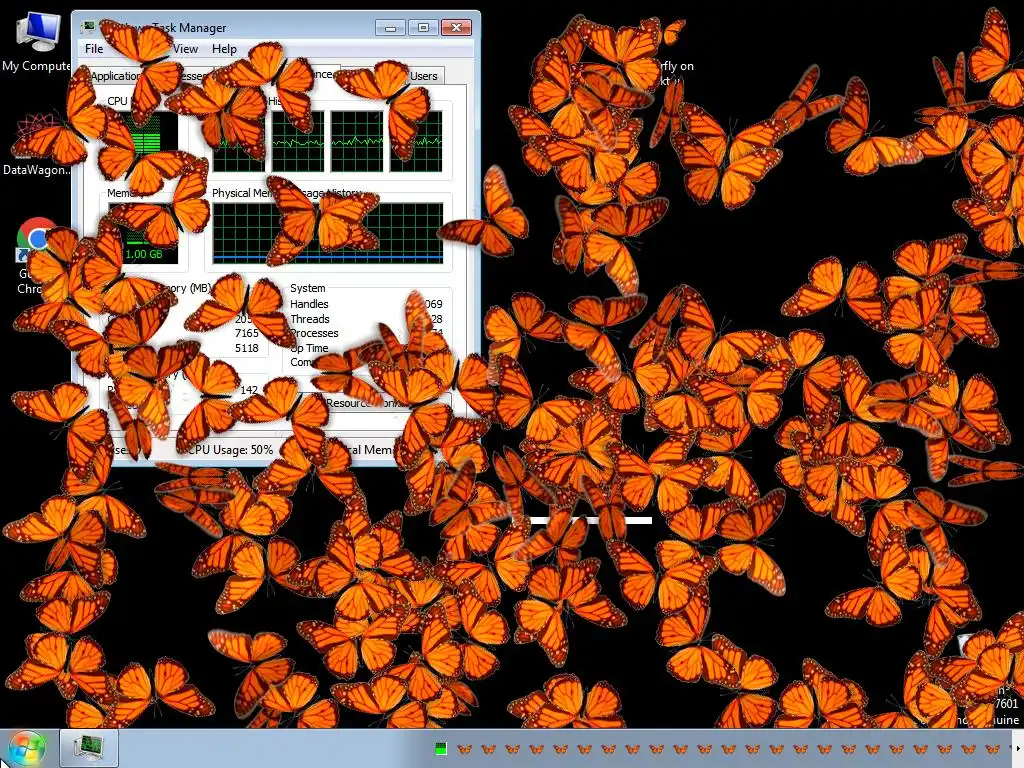Click the 'Threads' label under System
The image size is (1024, 768).
coord(310,319)
